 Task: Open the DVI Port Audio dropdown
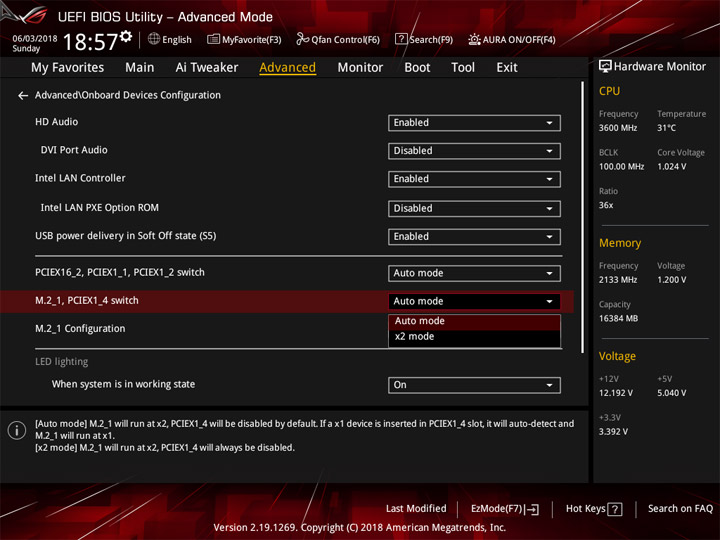click(x=474, y=151)
